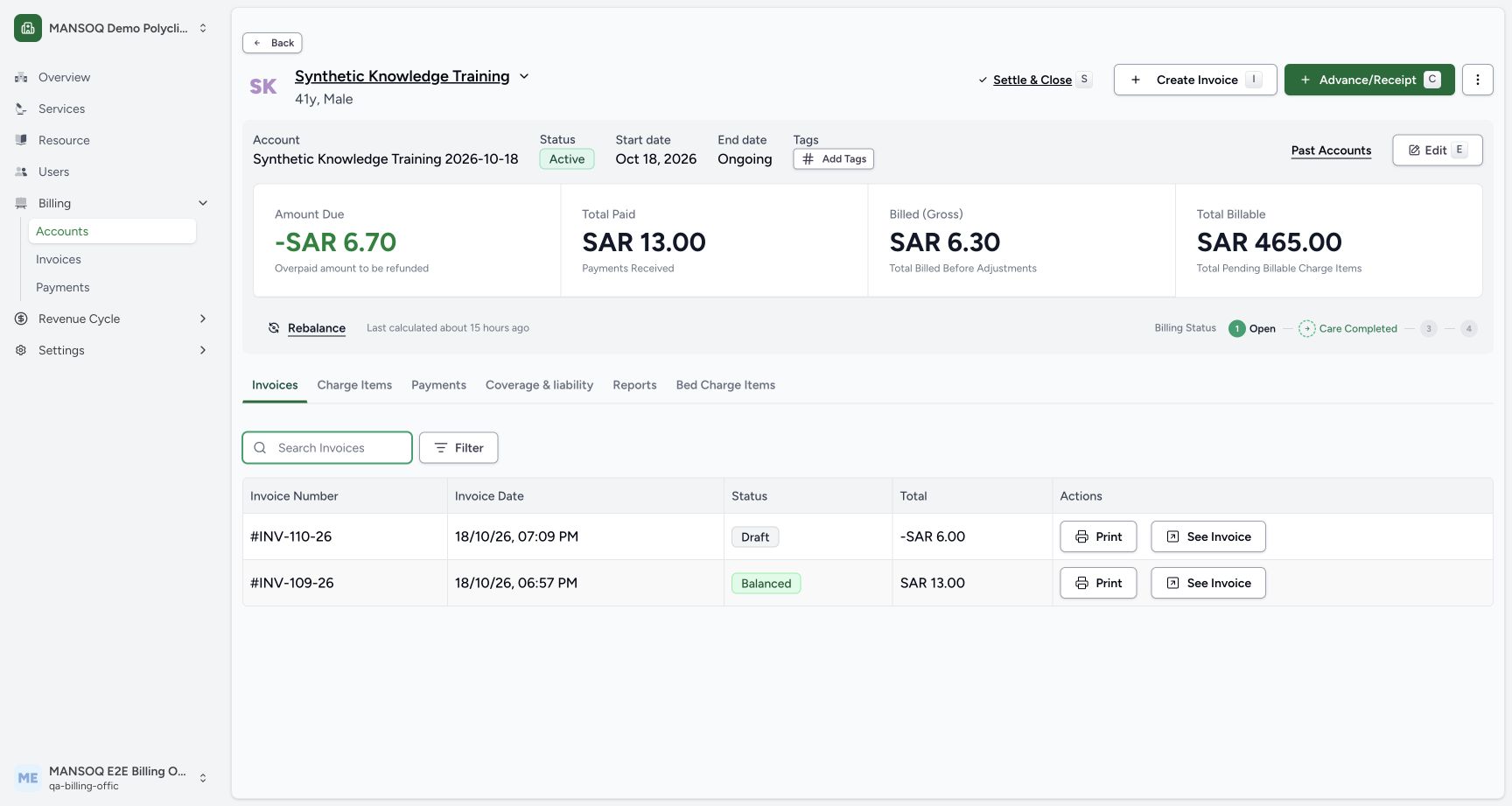Click the Back button
This screenshot has height=806, width=1512.
pos(272,43)
